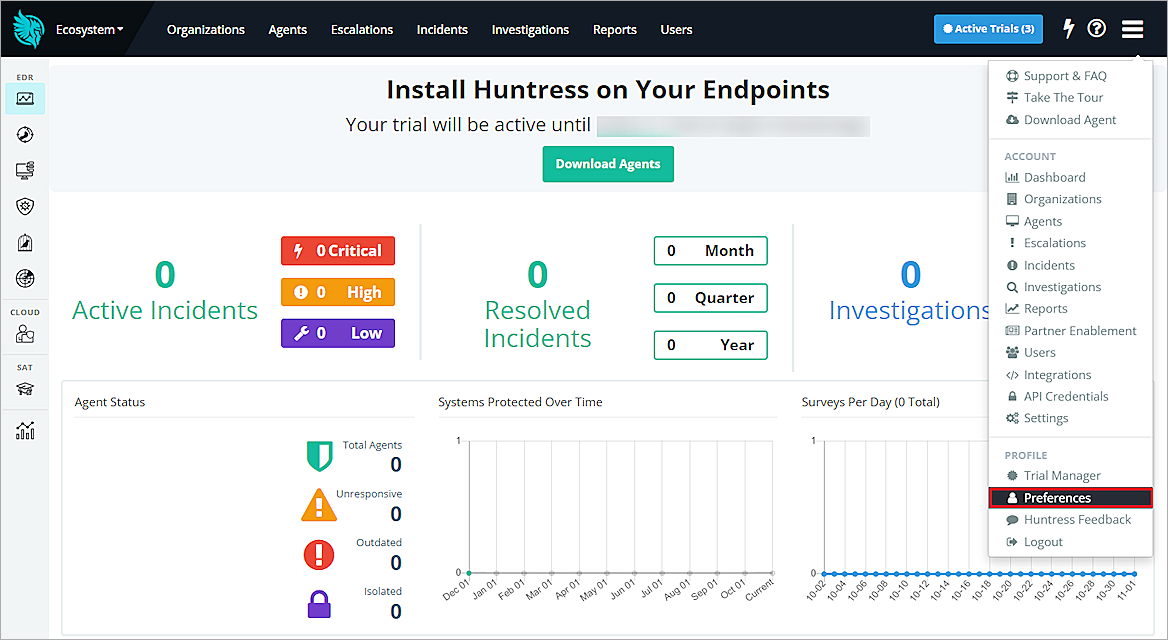Select the Quarter filter for resolved incidents

(710, 298)
